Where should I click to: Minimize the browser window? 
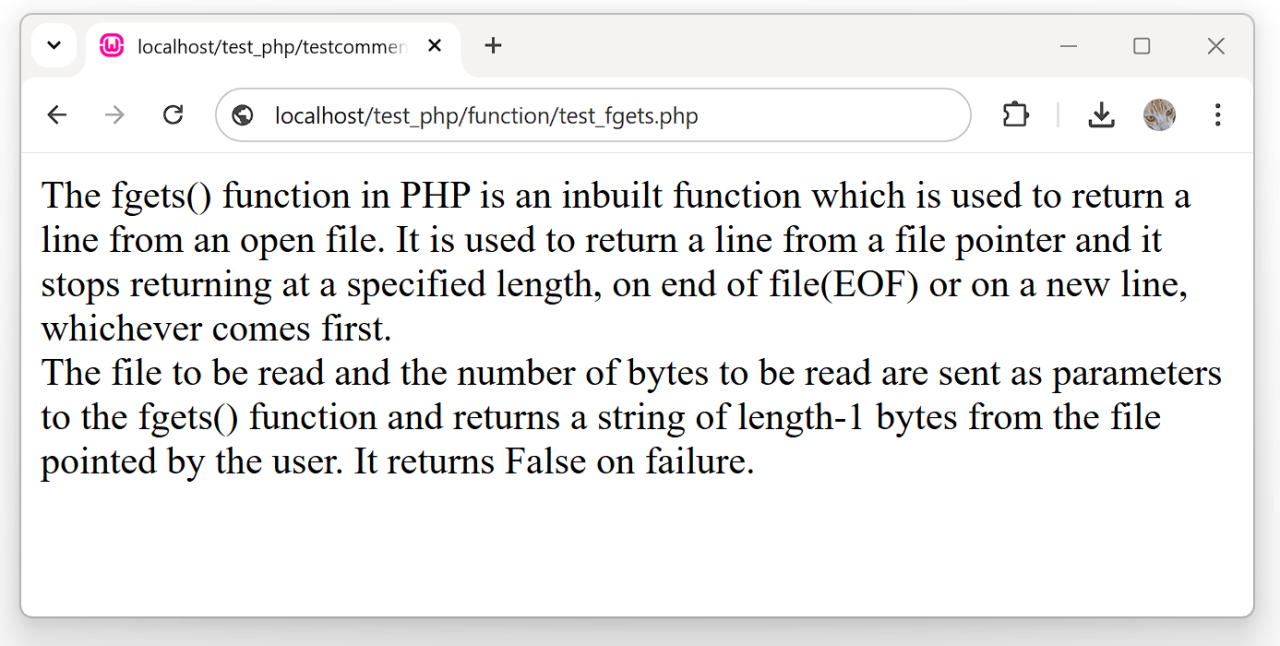coord(1068,46)
